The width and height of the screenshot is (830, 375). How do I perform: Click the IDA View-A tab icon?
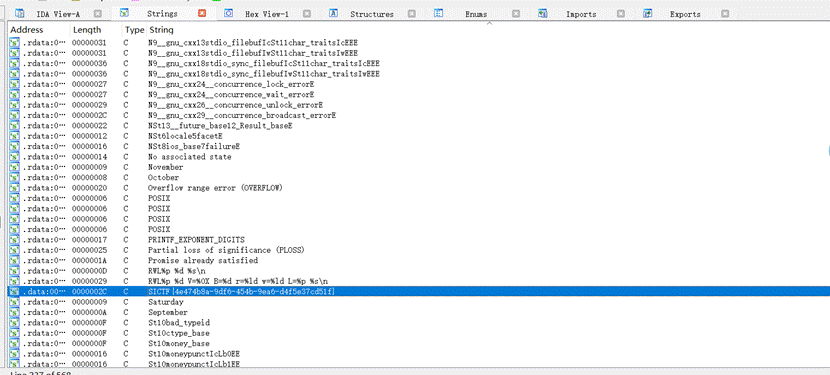[20, 14]
